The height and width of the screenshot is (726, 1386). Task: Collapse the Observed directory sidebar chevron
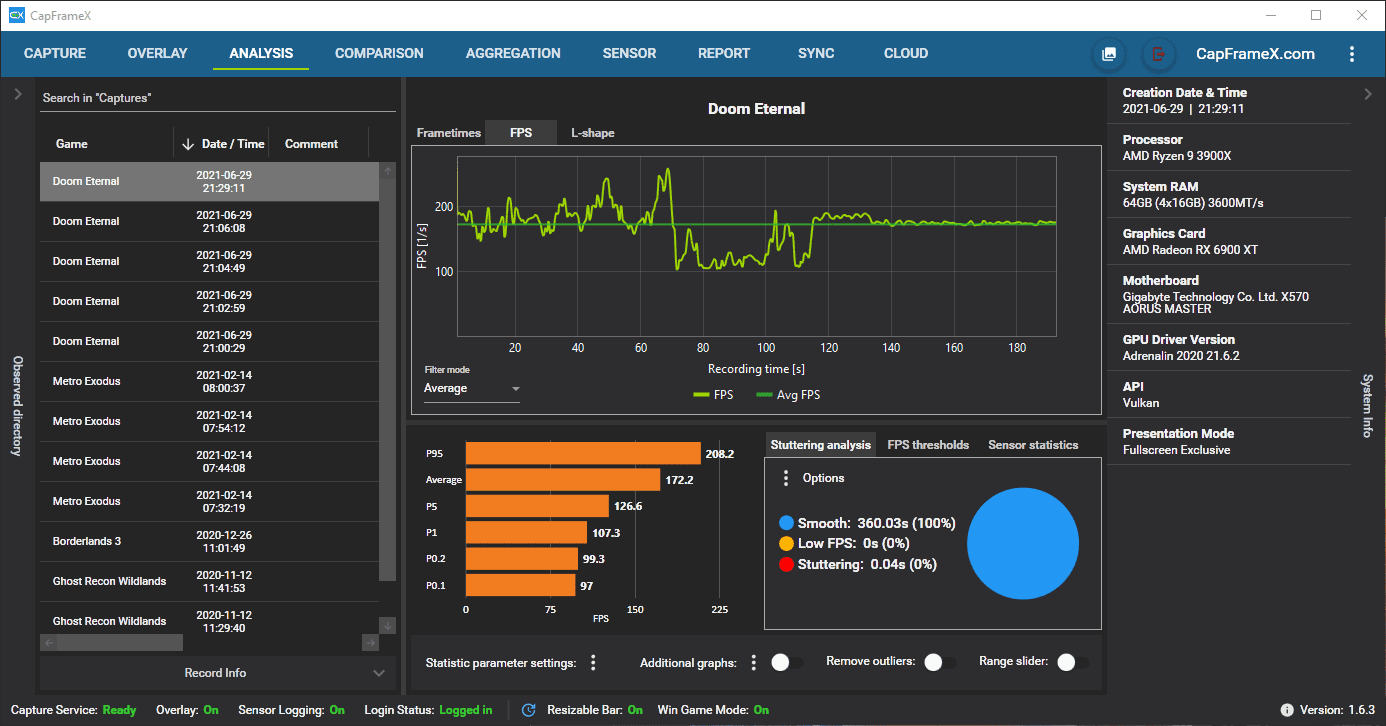(17, 94)
